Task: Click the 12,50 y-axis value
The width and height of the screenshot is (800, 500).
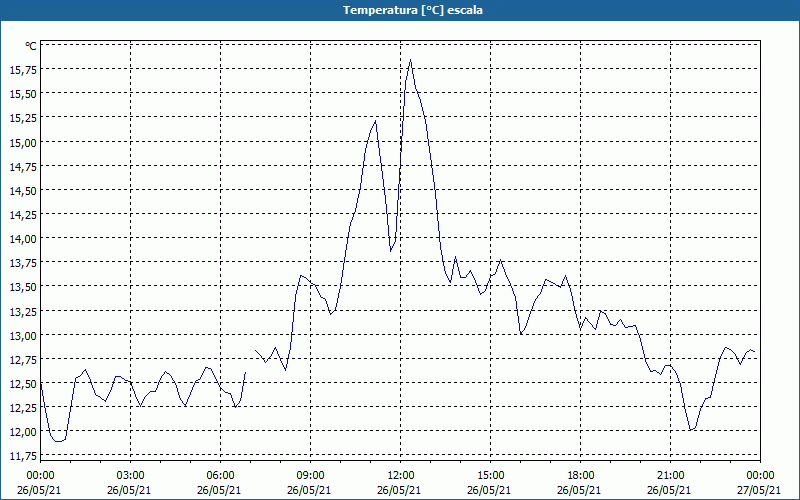Action: pyautogui.click(x=23, y=384)
